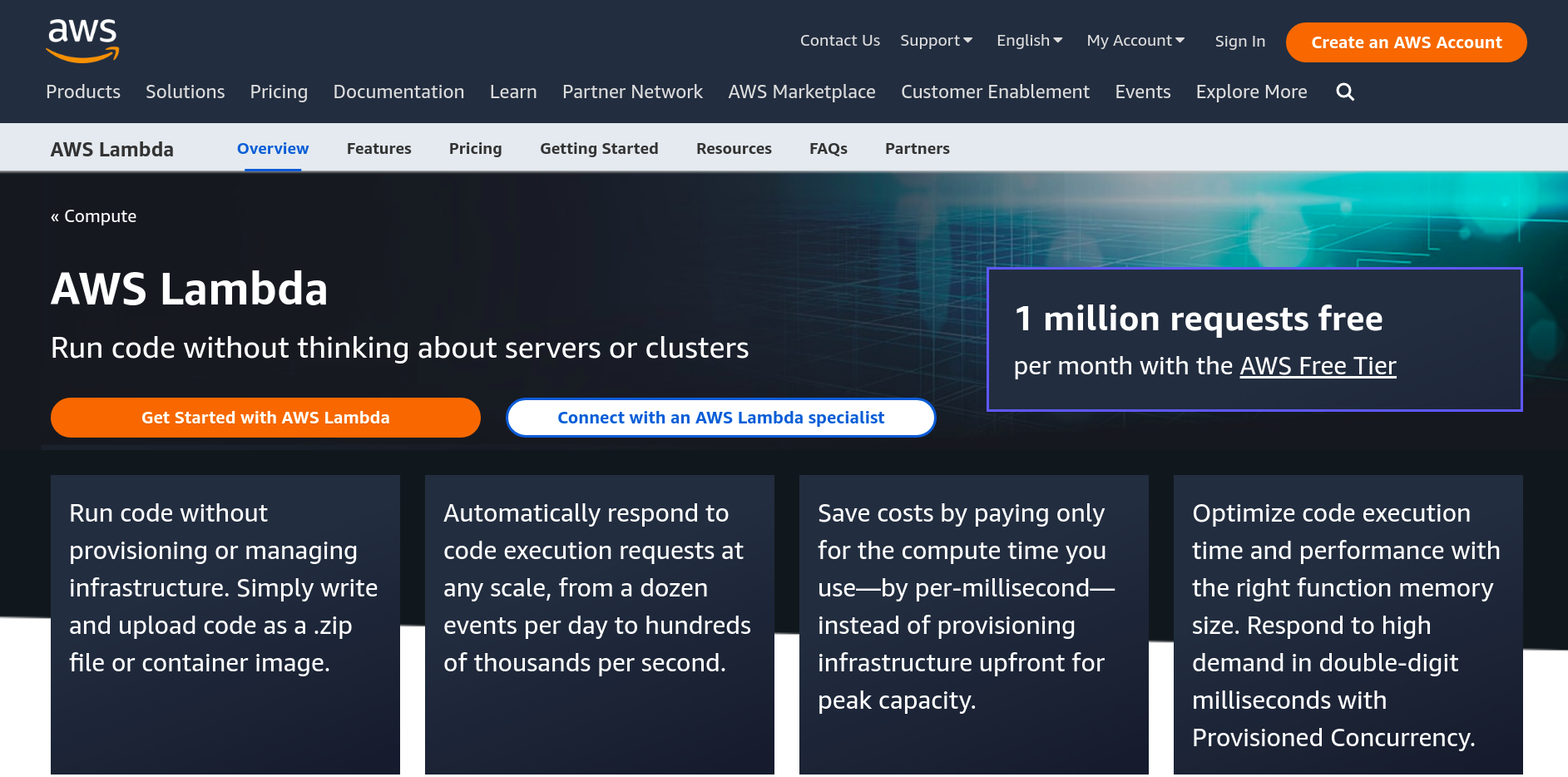Click the AWS Lambda sub-navigation title
The width and height of the screenshot is (1568, 777).
[x=112, y=149]
